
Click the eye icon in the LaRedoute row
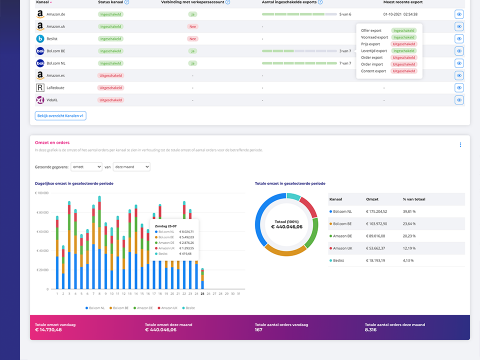click(x=459, y=88)
